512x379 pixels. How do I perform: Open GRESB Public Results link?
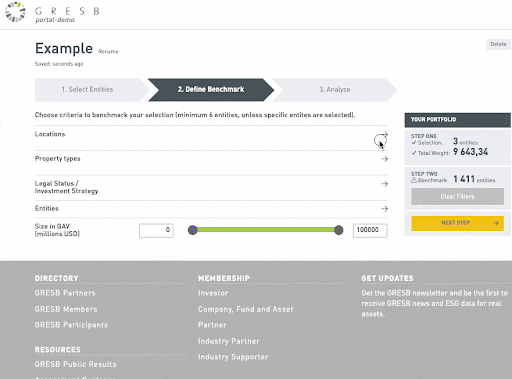click(76, 364)
